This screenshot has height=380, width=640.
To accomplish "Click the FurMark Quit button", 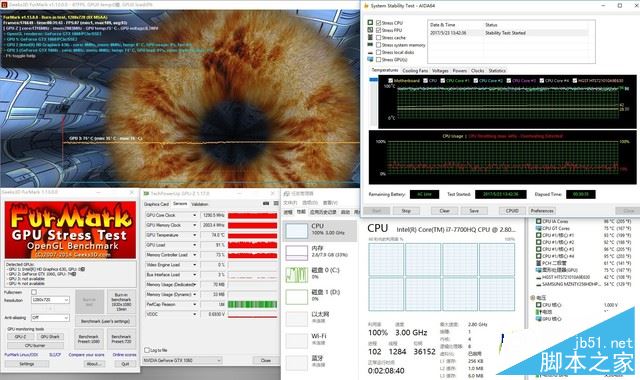I will click(x=125, y=364).
